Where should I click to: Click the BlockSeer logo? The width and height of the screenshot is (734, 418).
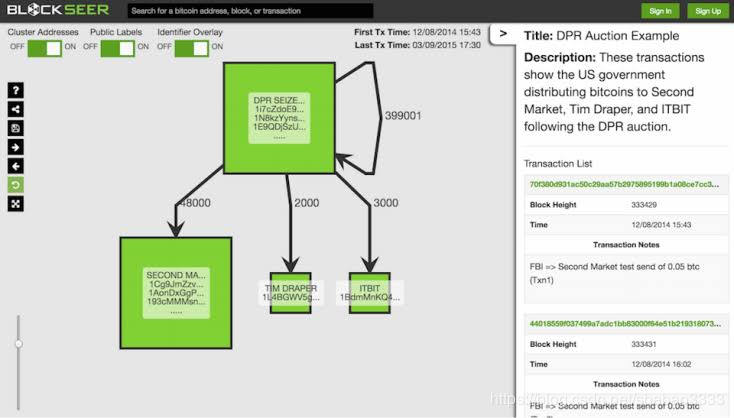58,10
